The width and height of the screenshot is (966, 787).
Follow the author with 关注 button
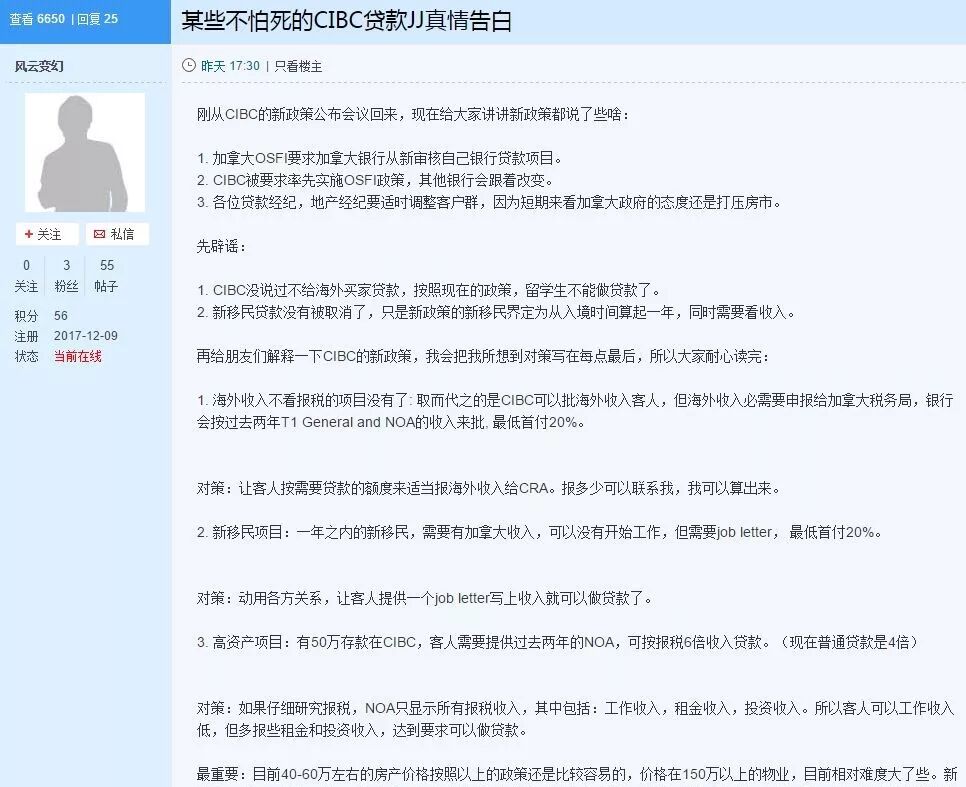pos(47,234)
